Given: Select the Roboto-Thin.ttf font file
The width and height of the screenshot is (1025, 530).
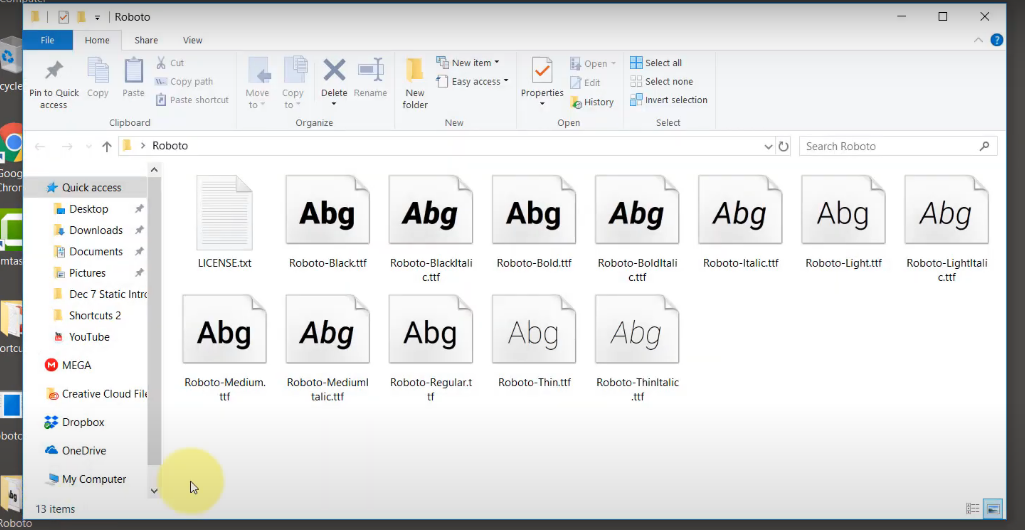Looking at the screenshot, I should [x=534, y=342].
